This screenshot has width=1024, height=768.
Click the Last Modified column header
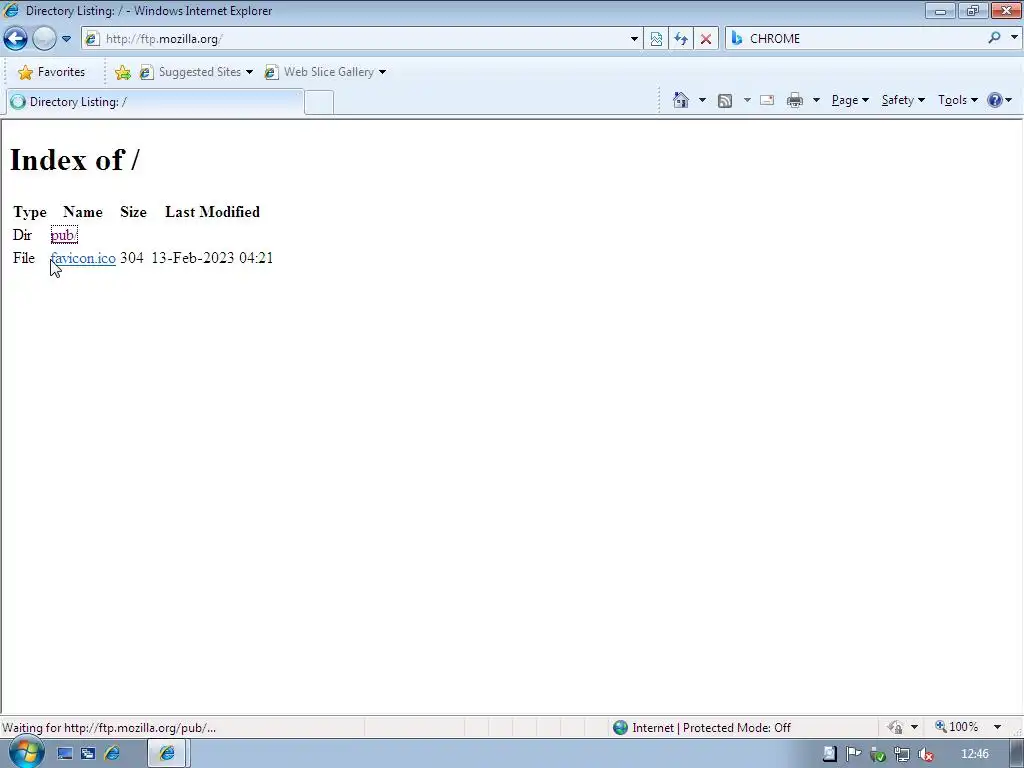point(212,212)
